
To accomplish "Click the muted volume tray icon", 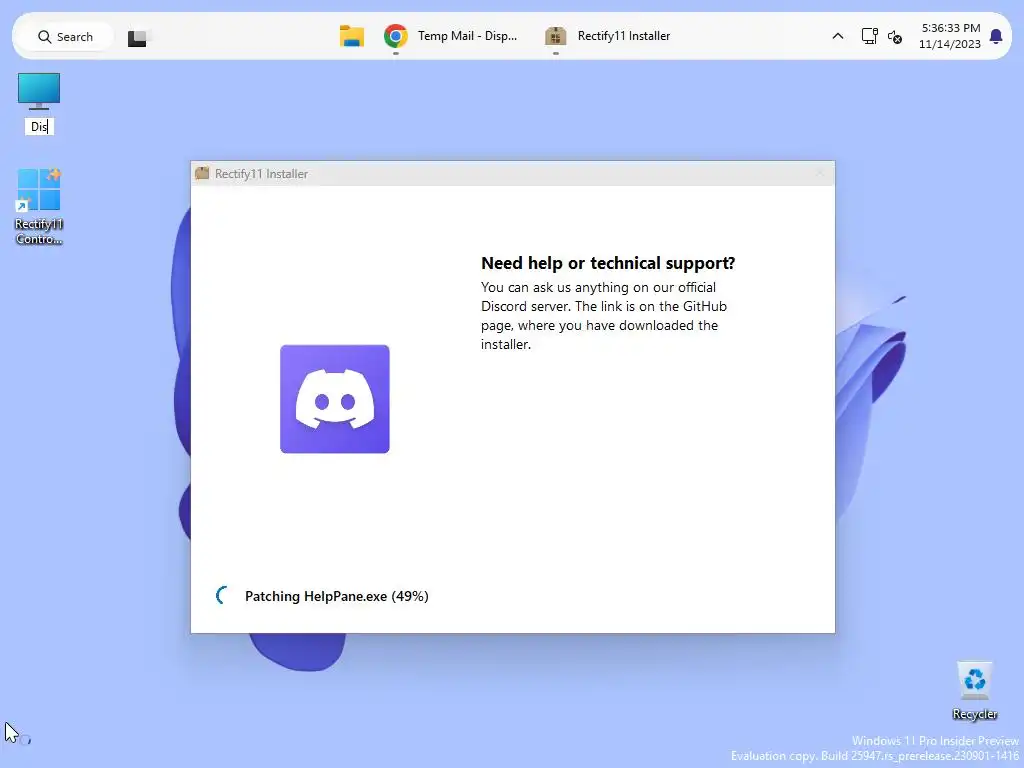I will 895,37.
